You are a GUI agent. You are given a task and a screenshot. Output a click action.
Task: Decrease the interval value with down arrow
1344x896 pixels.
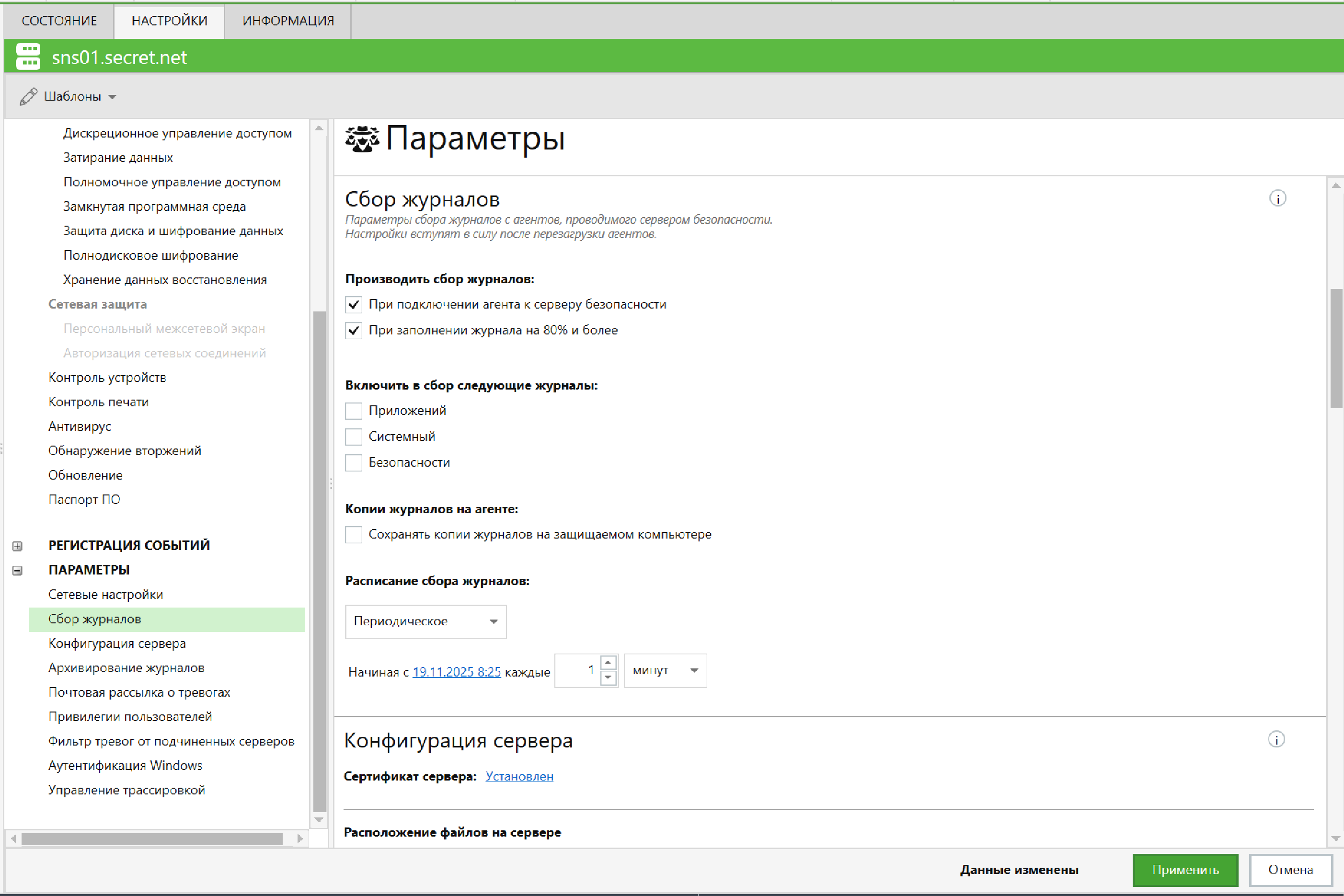point(608,678)
